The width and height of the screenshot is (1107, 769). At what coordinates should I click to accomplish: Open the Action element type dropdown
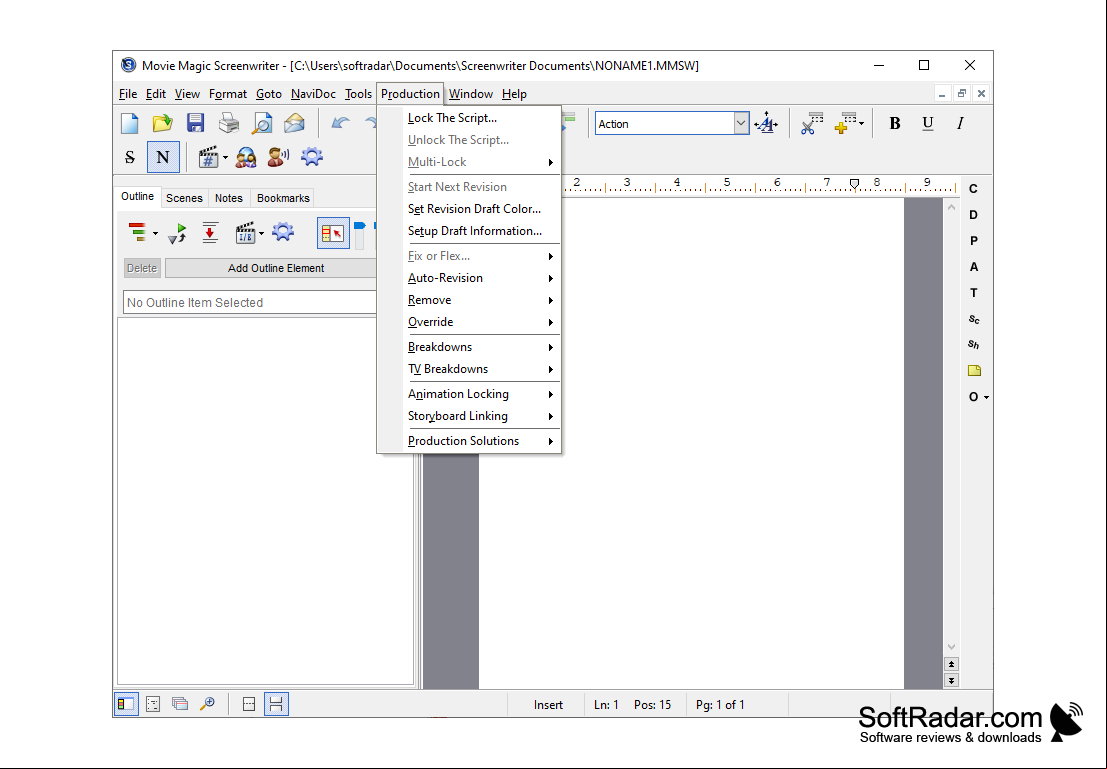coord(741,124)
